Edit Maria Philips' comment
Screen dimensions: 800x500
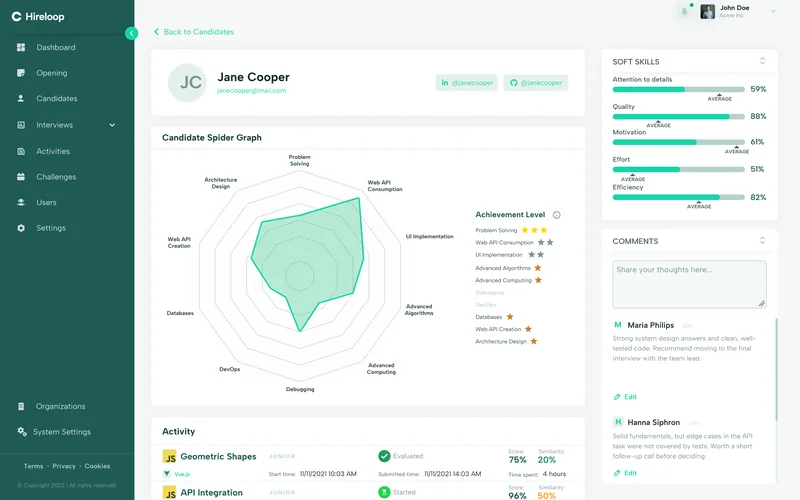pyautogui.click(x=625, y=397)
